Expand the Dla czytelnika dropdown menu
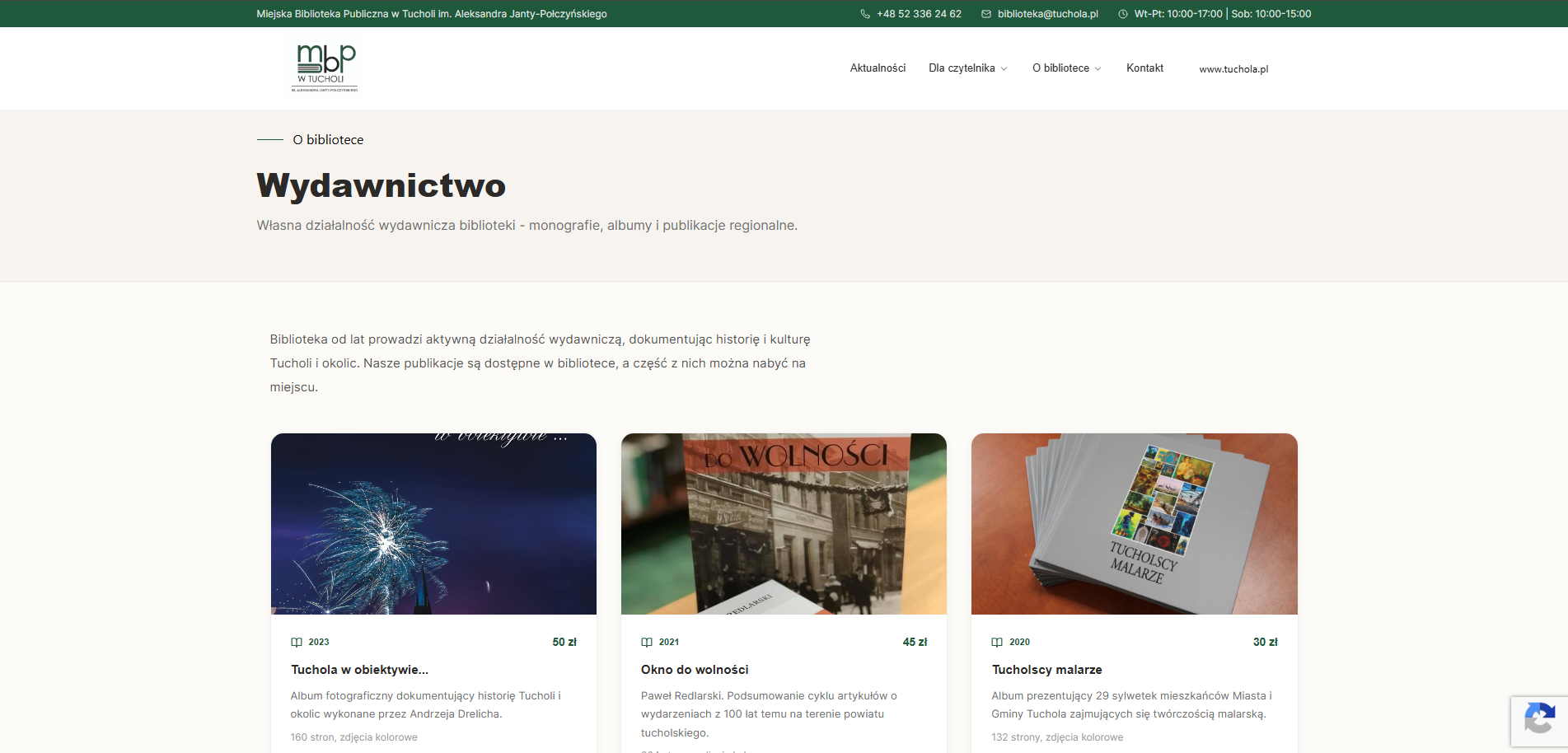 click(968, 68)
